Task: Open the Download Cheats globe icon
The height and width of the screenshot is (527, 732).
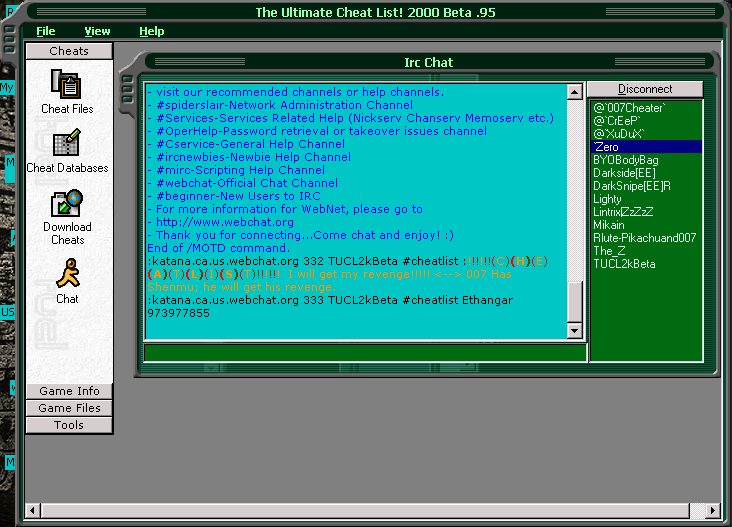Action: 66,203
